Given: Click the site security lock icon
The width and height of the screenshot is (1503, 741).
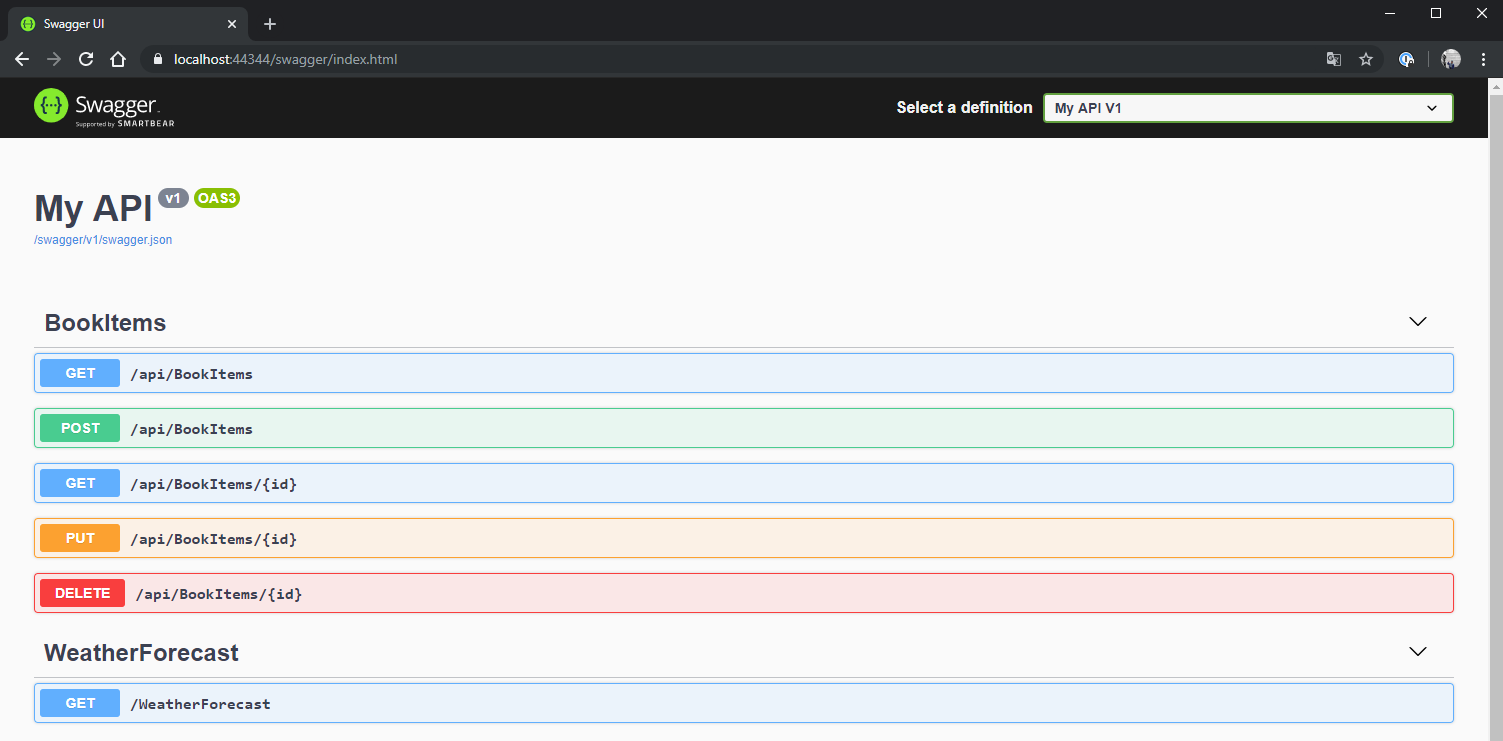Looking at the screenshot, I should tap(157, 59).
